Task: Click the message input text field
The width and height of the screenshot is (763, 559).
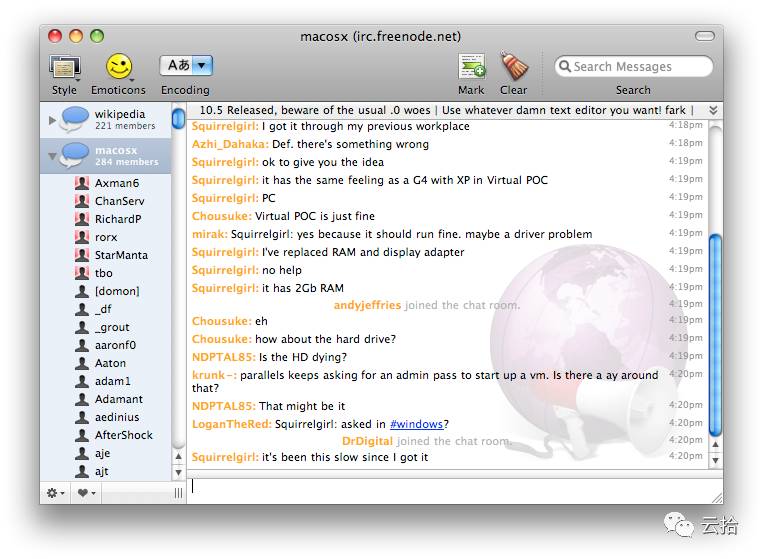Action: 454,490
